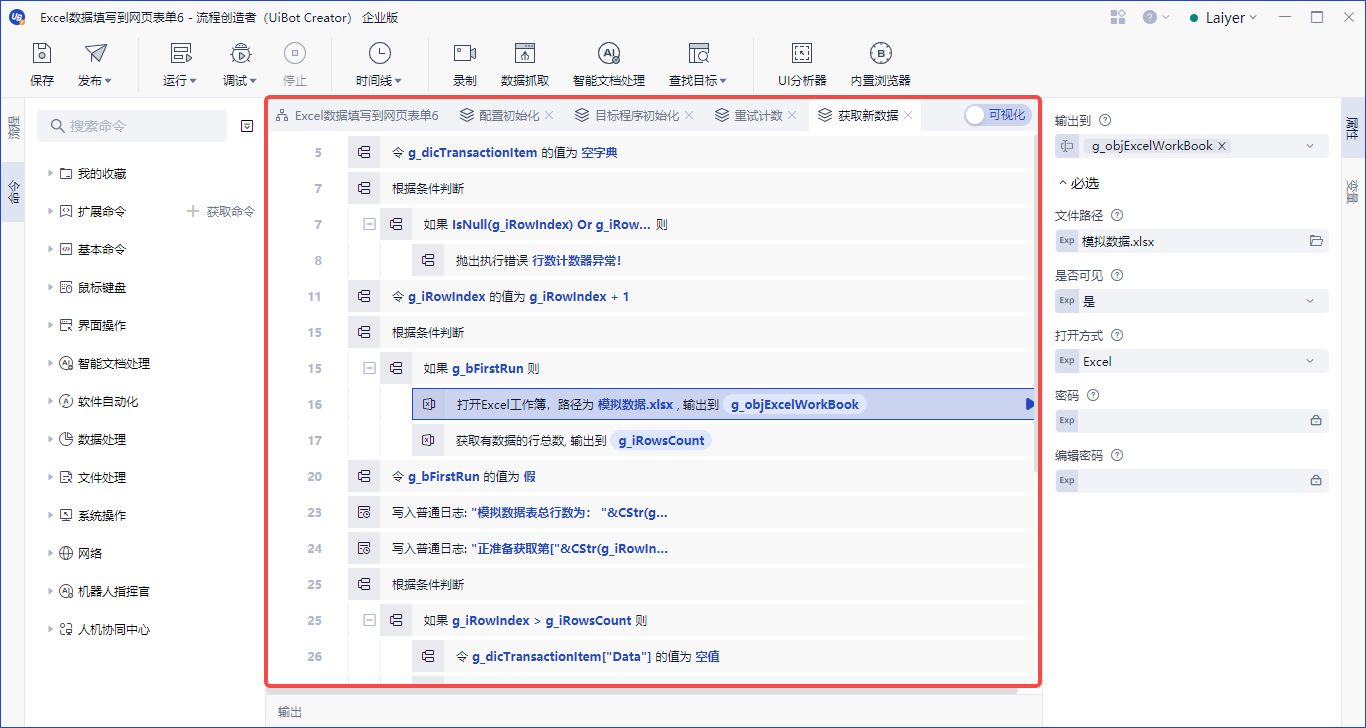Launch the UI Analyzer (UI分析器)

tap(802, 66)
